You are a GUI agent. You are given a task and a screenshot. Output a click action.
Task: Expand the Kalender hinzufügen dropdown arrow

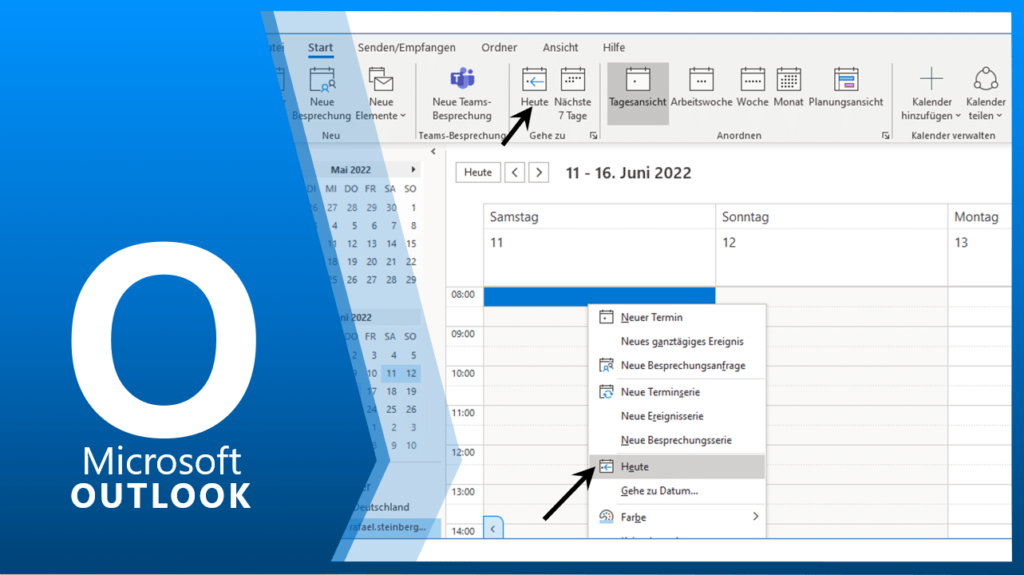tap(958, 116)
